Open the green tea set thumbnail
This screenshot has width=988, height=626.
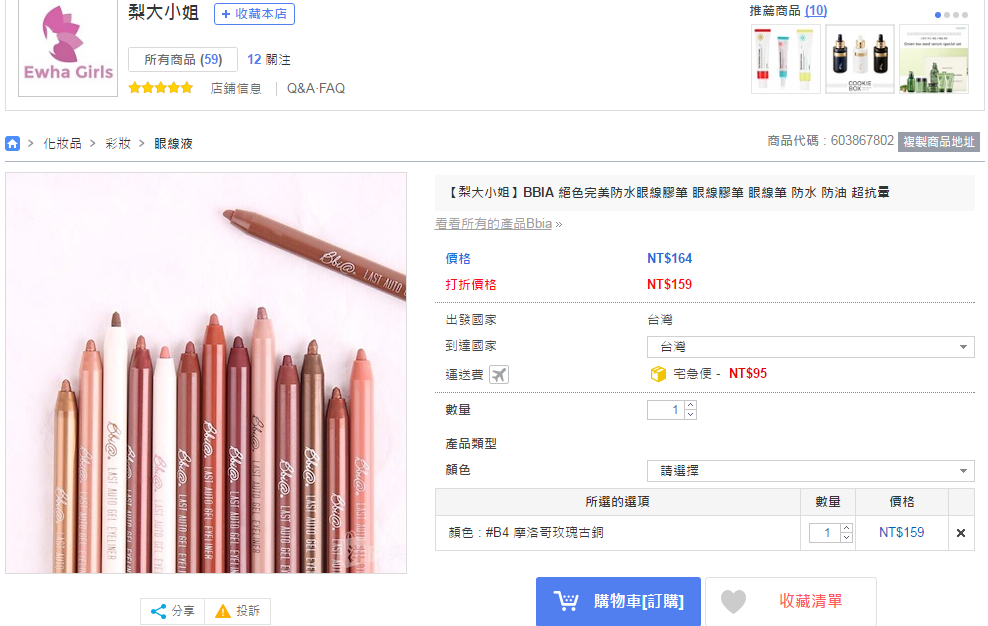[x=933, y=59]
